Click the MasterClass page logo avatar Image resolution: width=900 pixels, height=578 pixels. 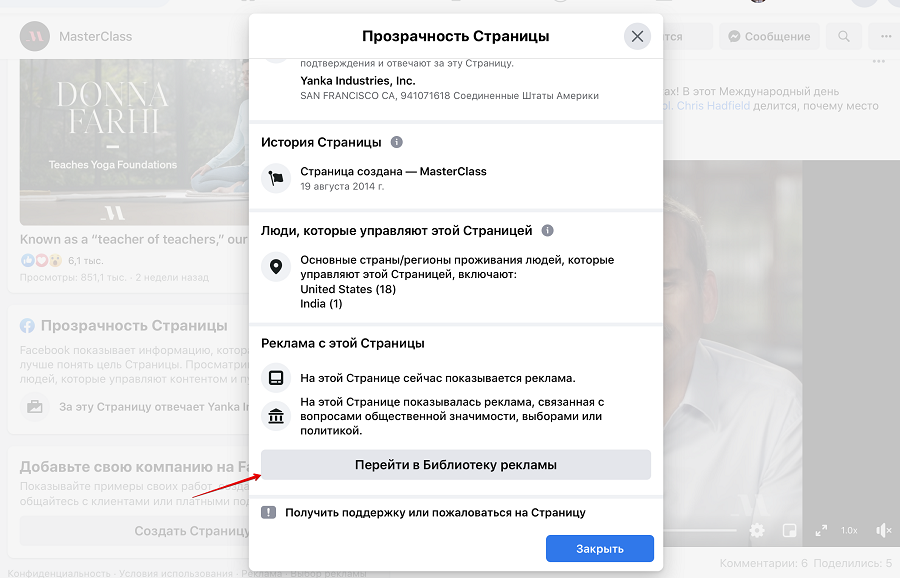[35, 36]
